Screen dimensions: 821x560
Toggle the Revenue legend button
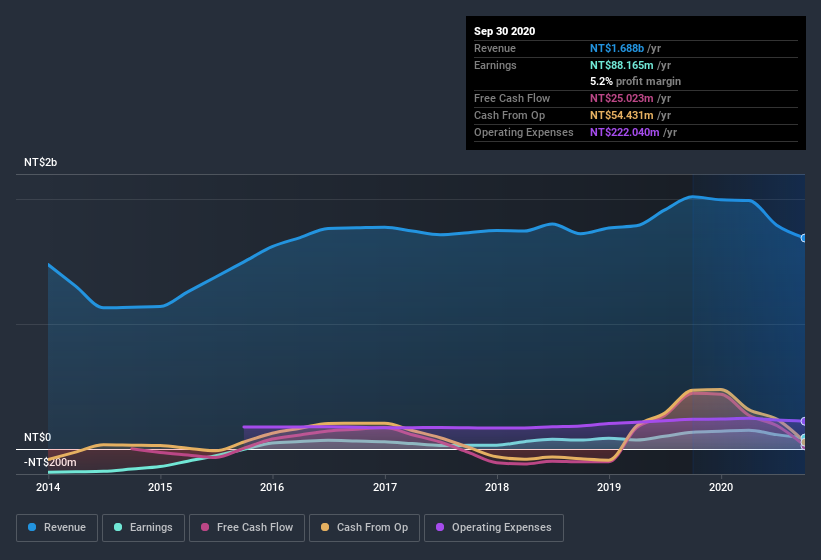tap(57, 528)
